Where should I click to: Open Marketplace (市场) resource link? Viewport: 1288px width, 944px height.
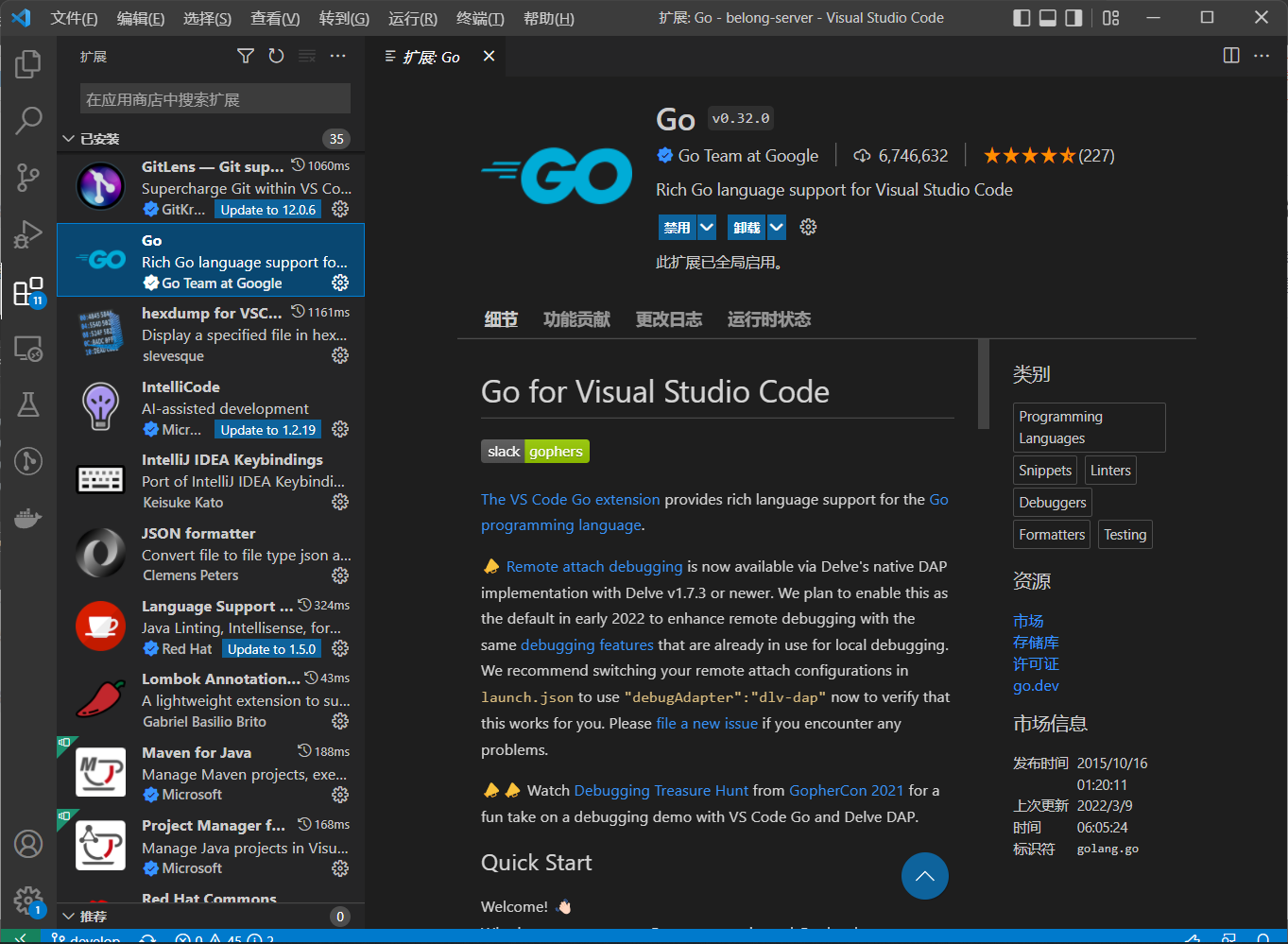tap(1028, 621)
